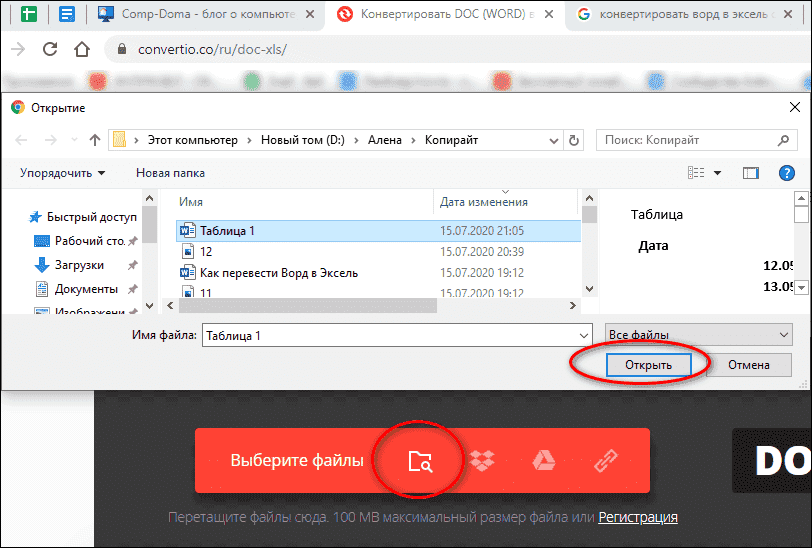The width and height of the screenshot is (812, 548).
Task: Reload the convertio page
Action: click(50, 49)
